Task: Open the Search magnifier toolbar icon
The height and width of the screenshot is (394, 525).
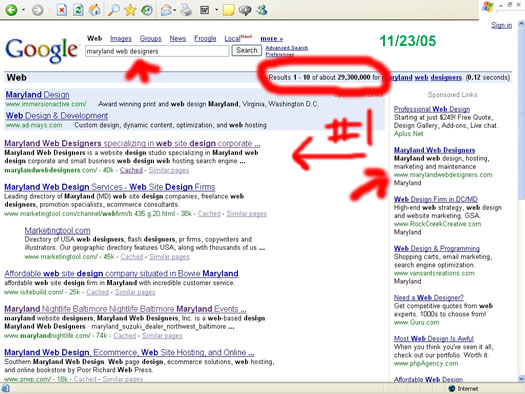Action: tap(114, 10)
